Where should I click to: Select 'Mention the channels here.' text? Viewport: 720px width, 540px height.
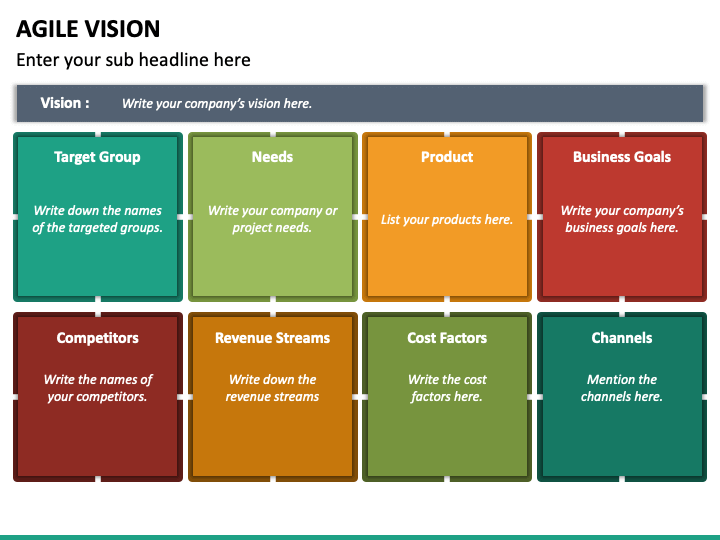622,388
